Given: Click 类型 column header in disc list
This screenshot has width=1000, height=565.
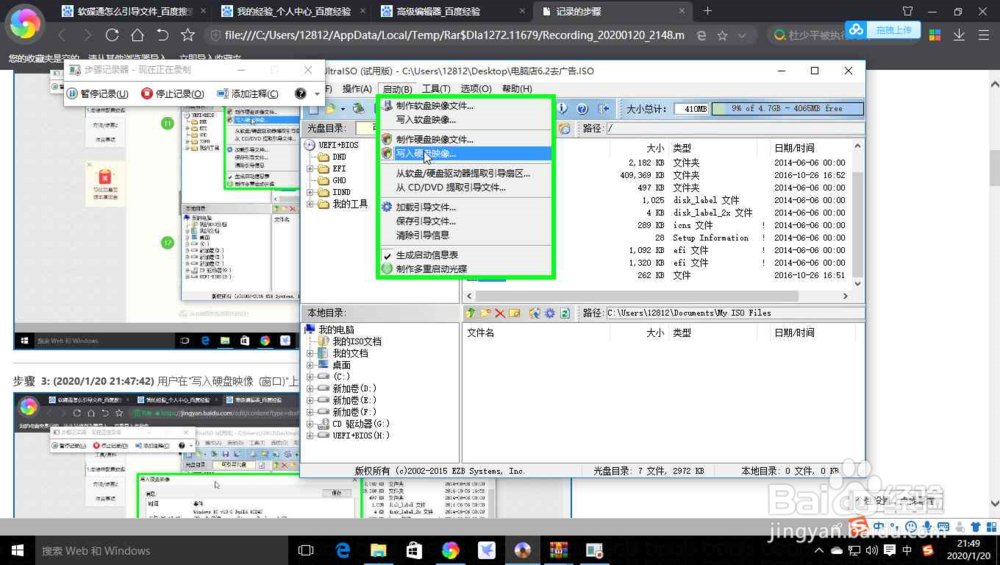Looking at the screenshot, I should (682, 148).
